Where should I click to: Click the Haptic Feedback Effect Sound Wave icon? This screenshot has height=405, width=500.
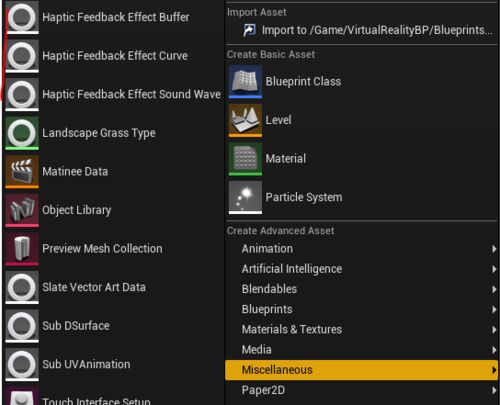point(22,94)
